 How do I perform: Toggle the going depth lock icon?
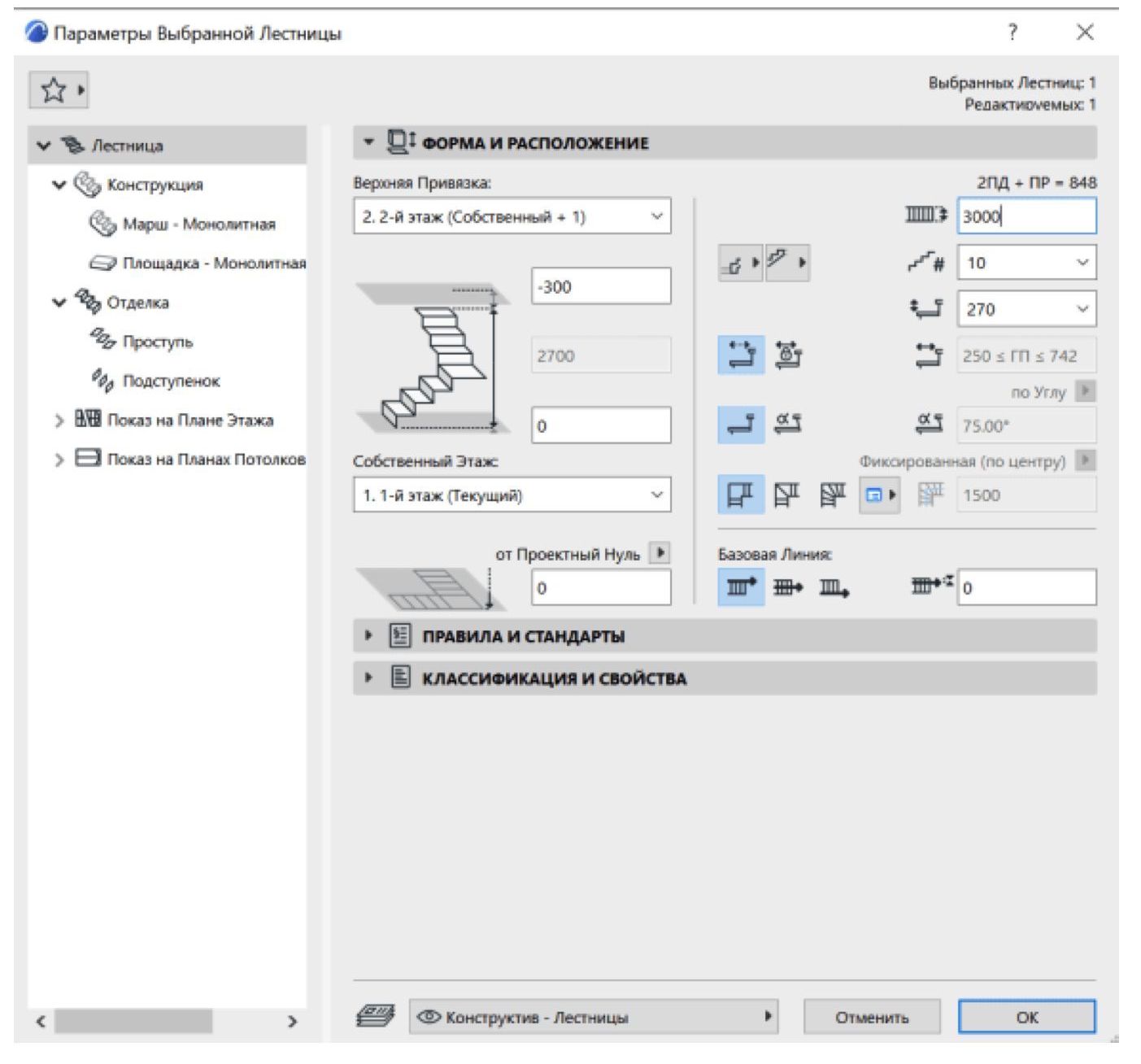(x=787, y=355)
